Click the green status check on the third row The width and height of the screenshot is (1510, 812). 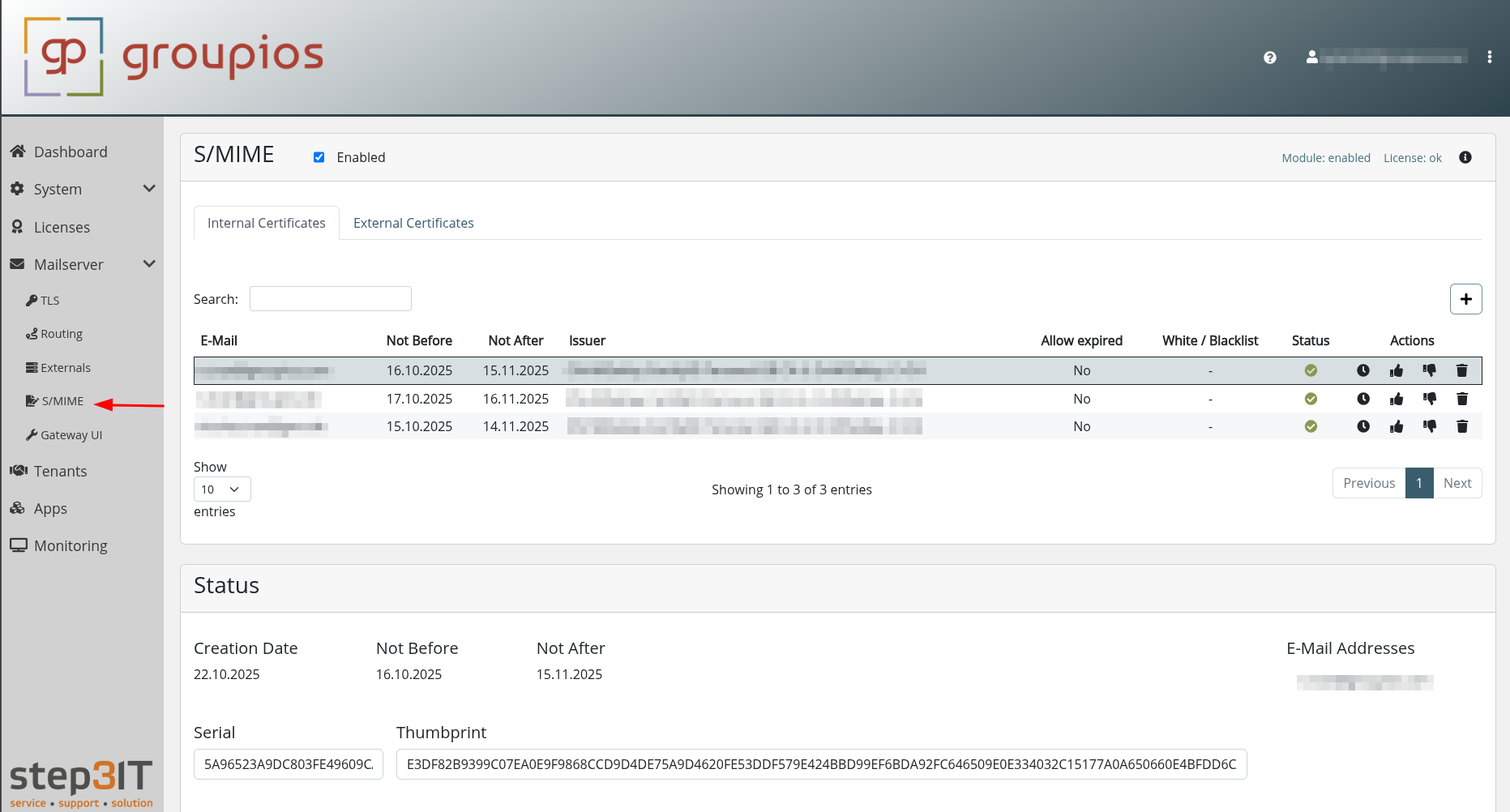(x=1311, y=425)
